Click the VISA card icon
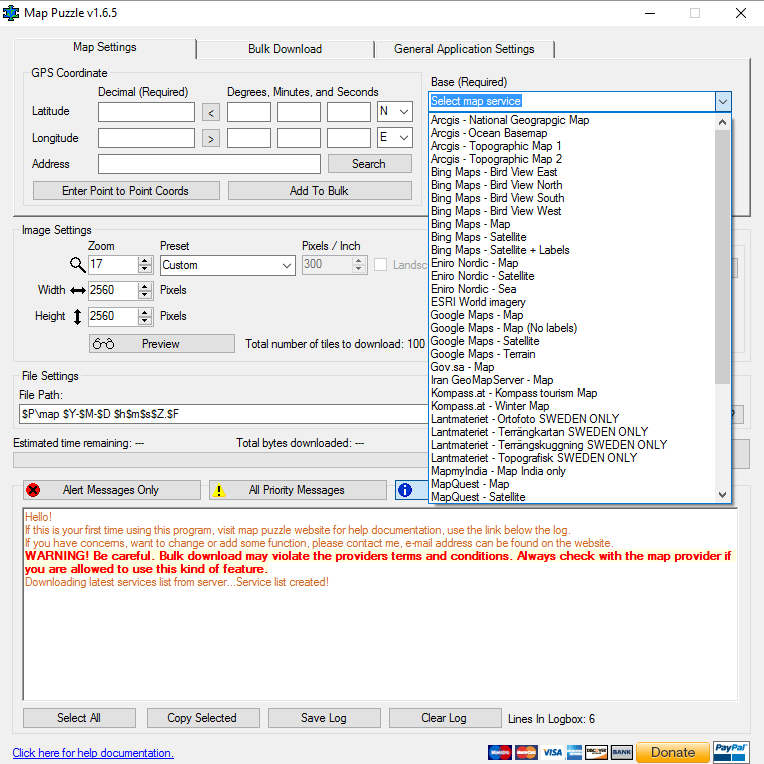The height and width of the screenshot is (764, 764). coord(553,752)
